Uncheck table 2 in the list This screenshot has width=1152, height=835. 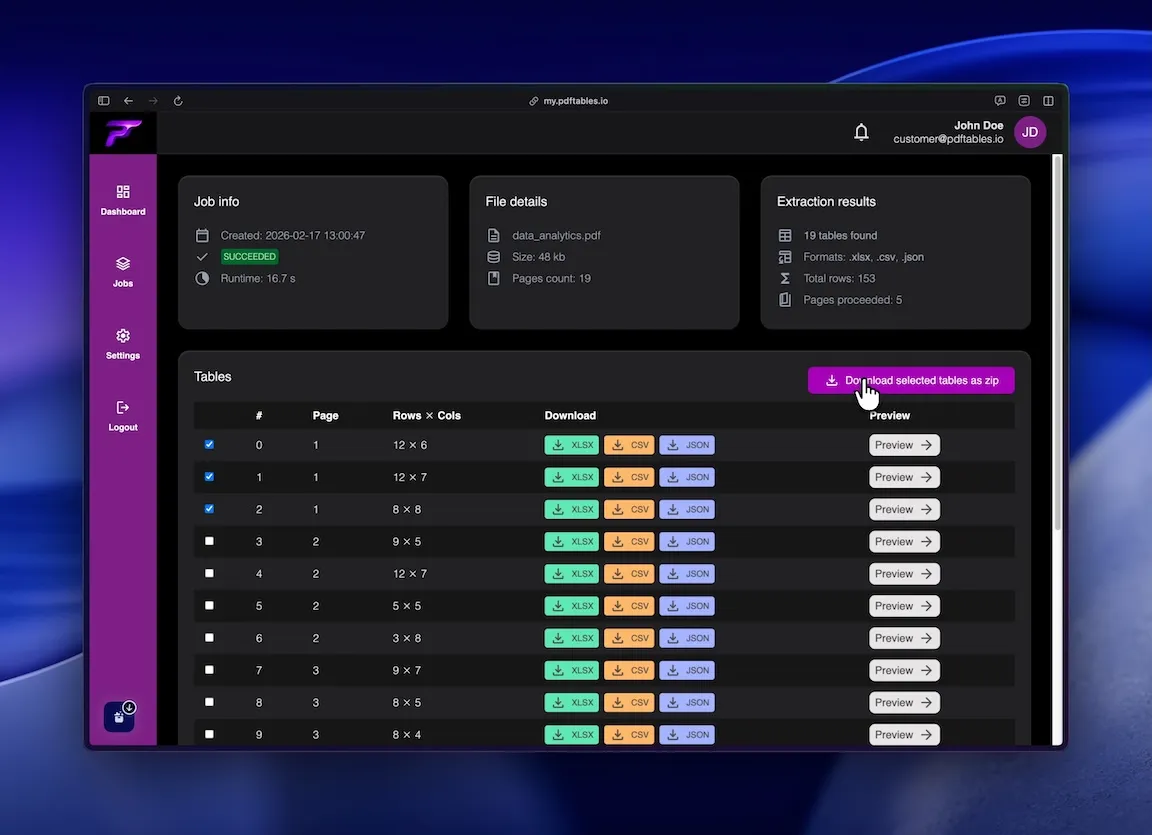209,509
